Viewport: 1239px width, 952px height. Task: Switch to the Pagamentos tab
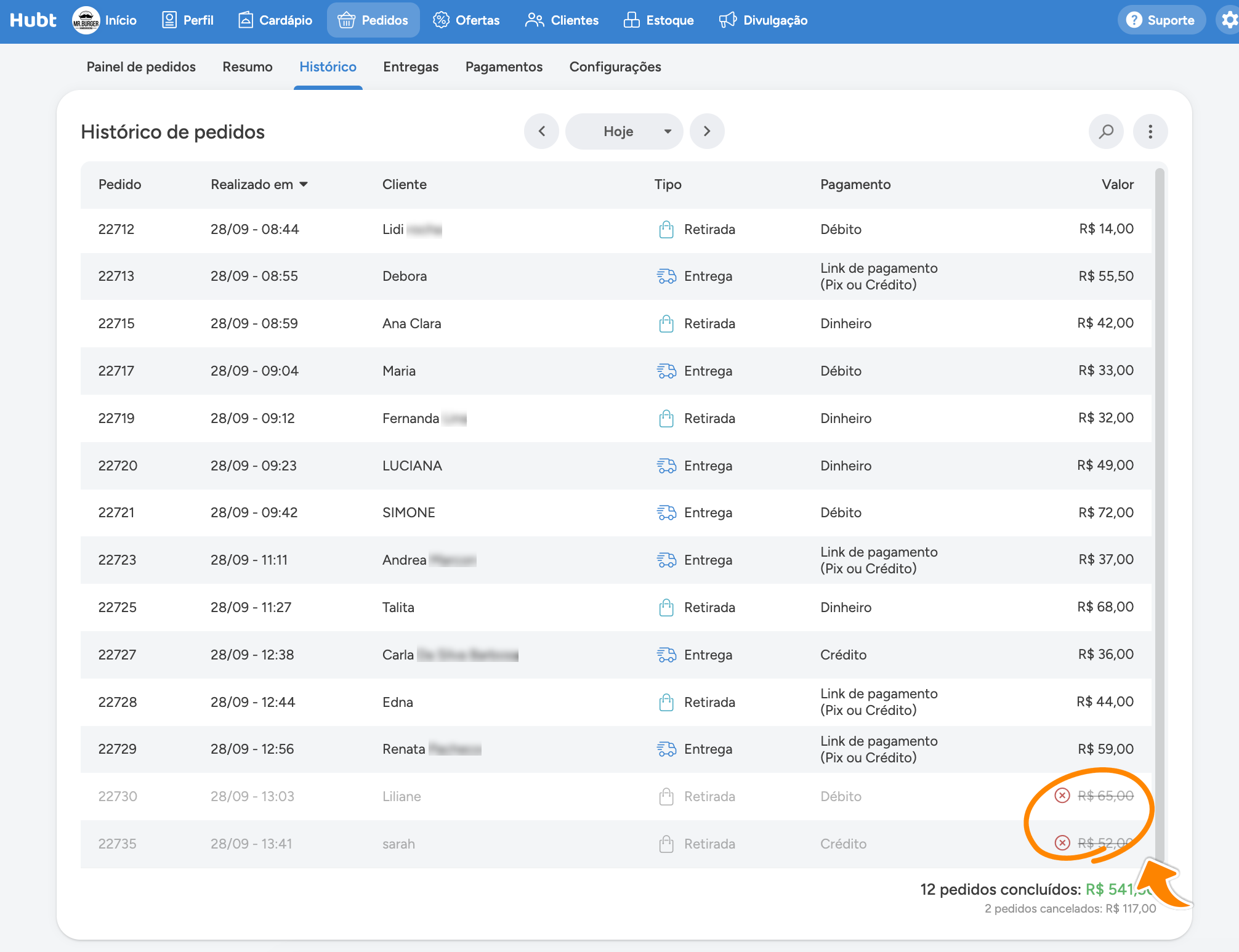pyautogui.click(x=504, y=67)
